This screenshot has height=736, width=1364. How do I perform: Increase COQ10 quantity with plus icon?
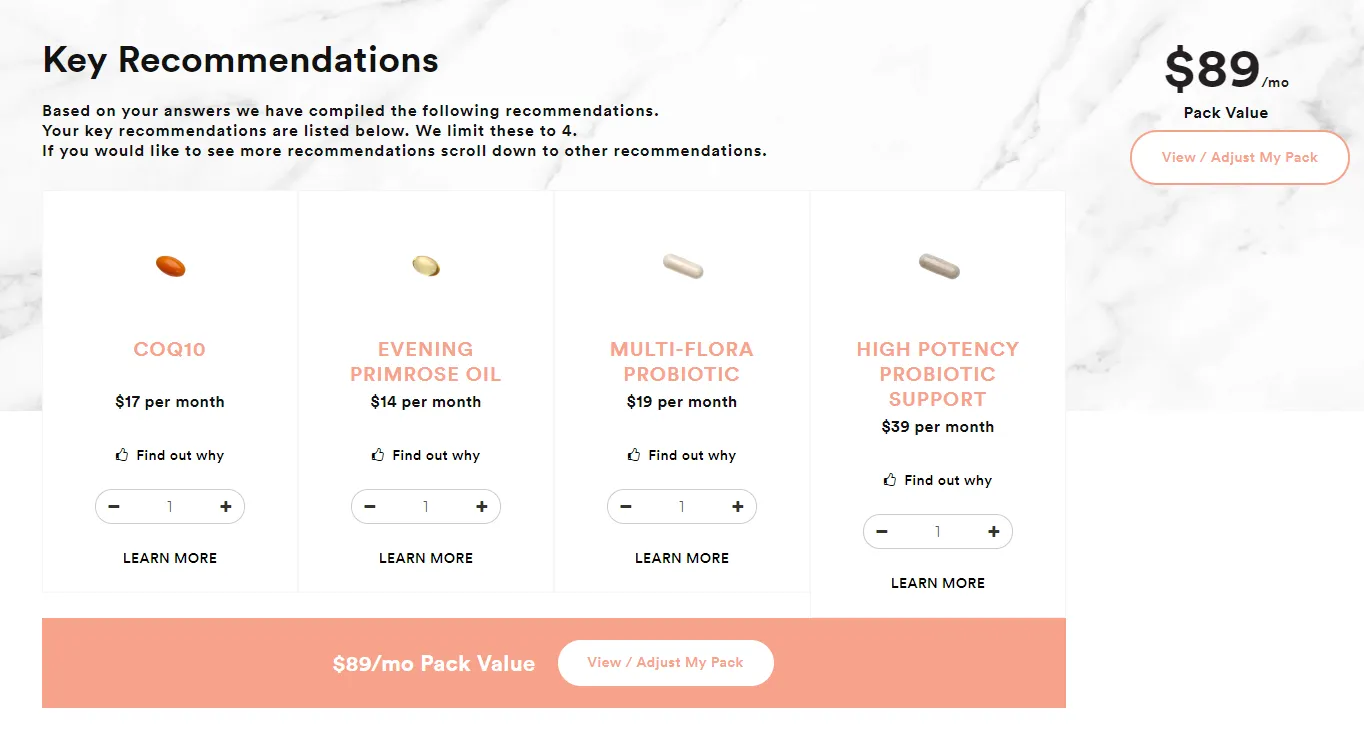[x=226, y=507]
